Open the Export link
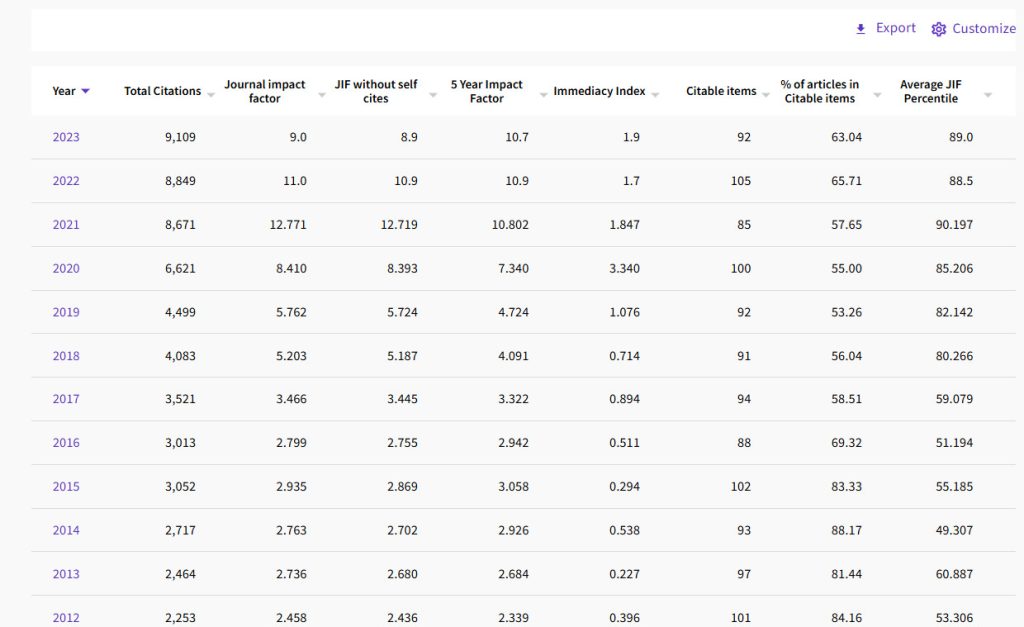The width and height of the screenshot is (1024, 627). pyautogui.click(x=895, y=28)
